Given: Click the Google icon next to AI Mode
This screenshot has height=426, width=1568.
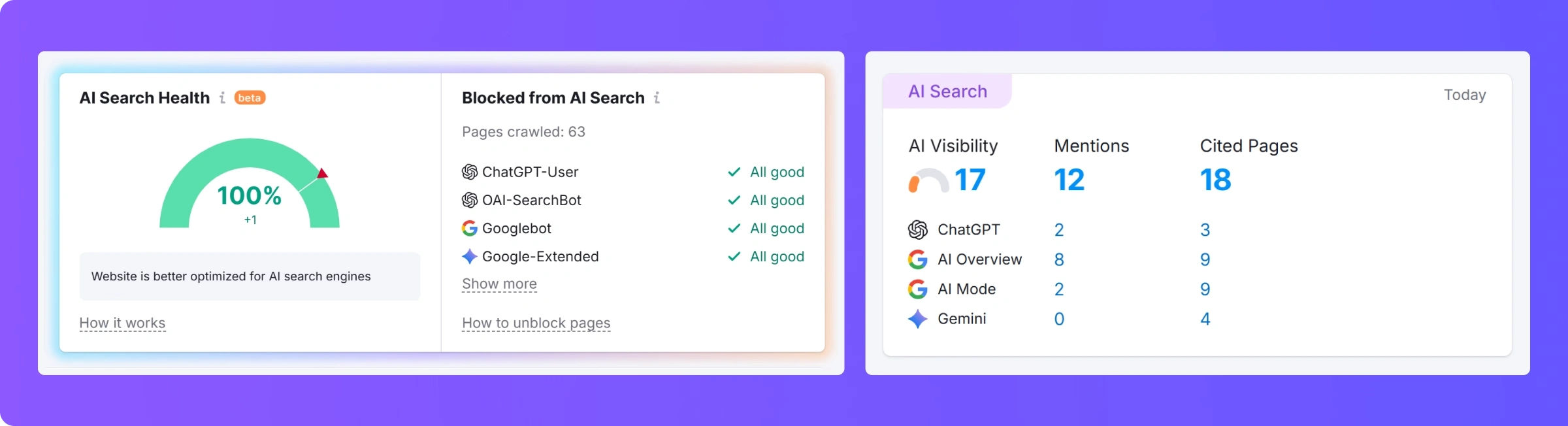Looking at the screenshot, I should coord(917,289).
